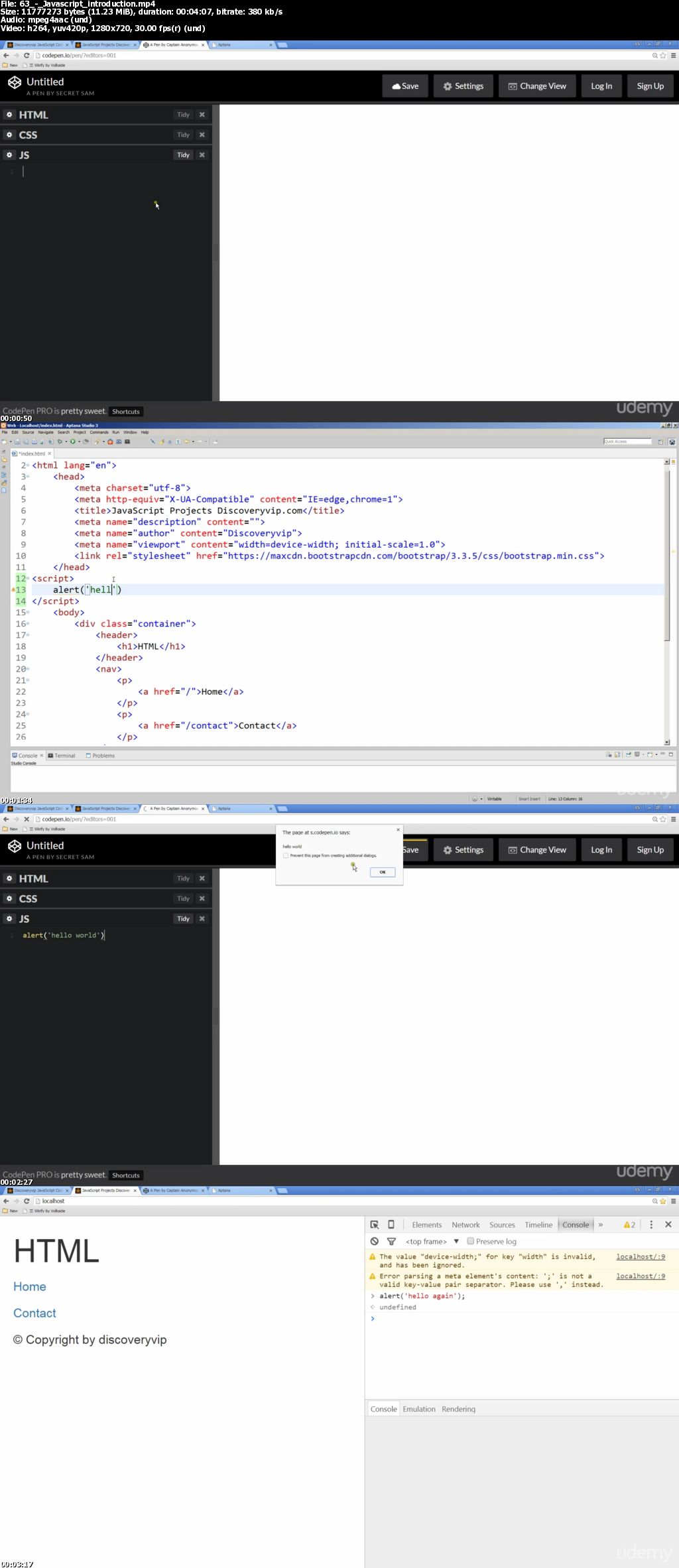This screenshot has width=679, height=1568.
Task: Close the HTML editor panel in the empty-JS CodePen frame
Action: [202, 115]
